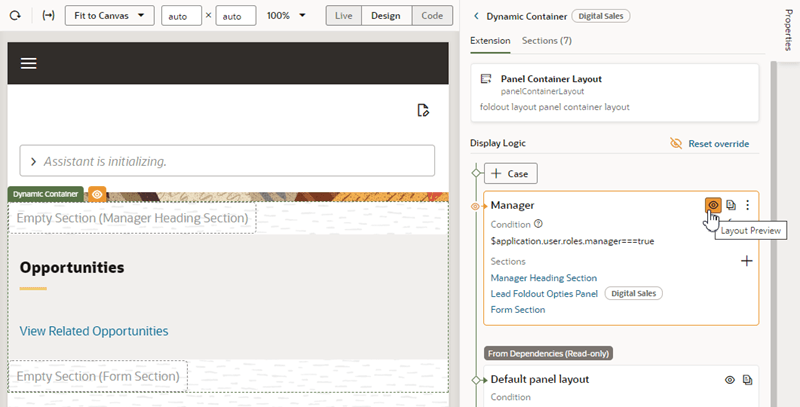Viewport: 800px width, 407px height.
Task: Open the Fit to Canvas dropdown
Action: pyautogui.click(x=109, y=16)
